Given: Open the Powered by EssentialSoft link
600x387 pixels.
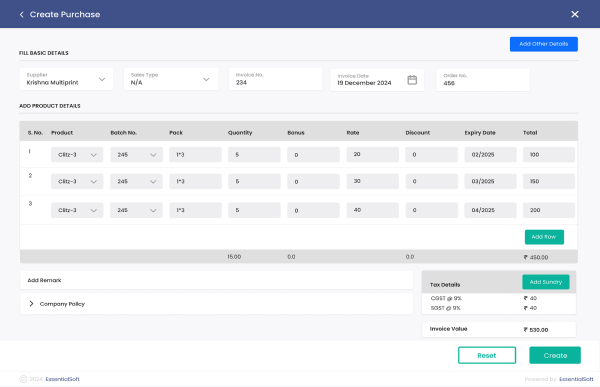Looking at the screenshot, I should pos(576,379).
